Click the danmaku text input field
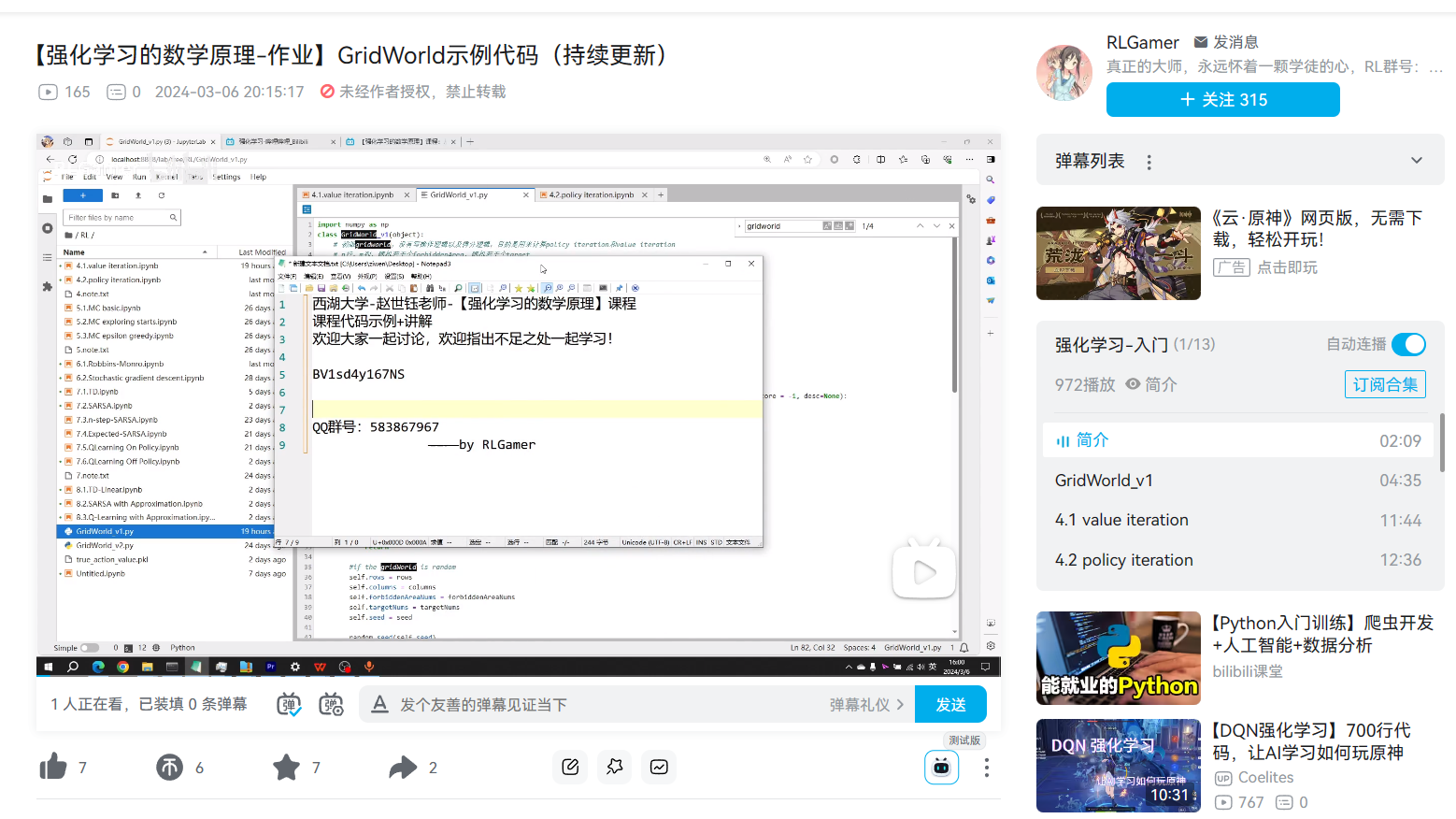This screenshot has height=819, width=1456. (607, 705)
